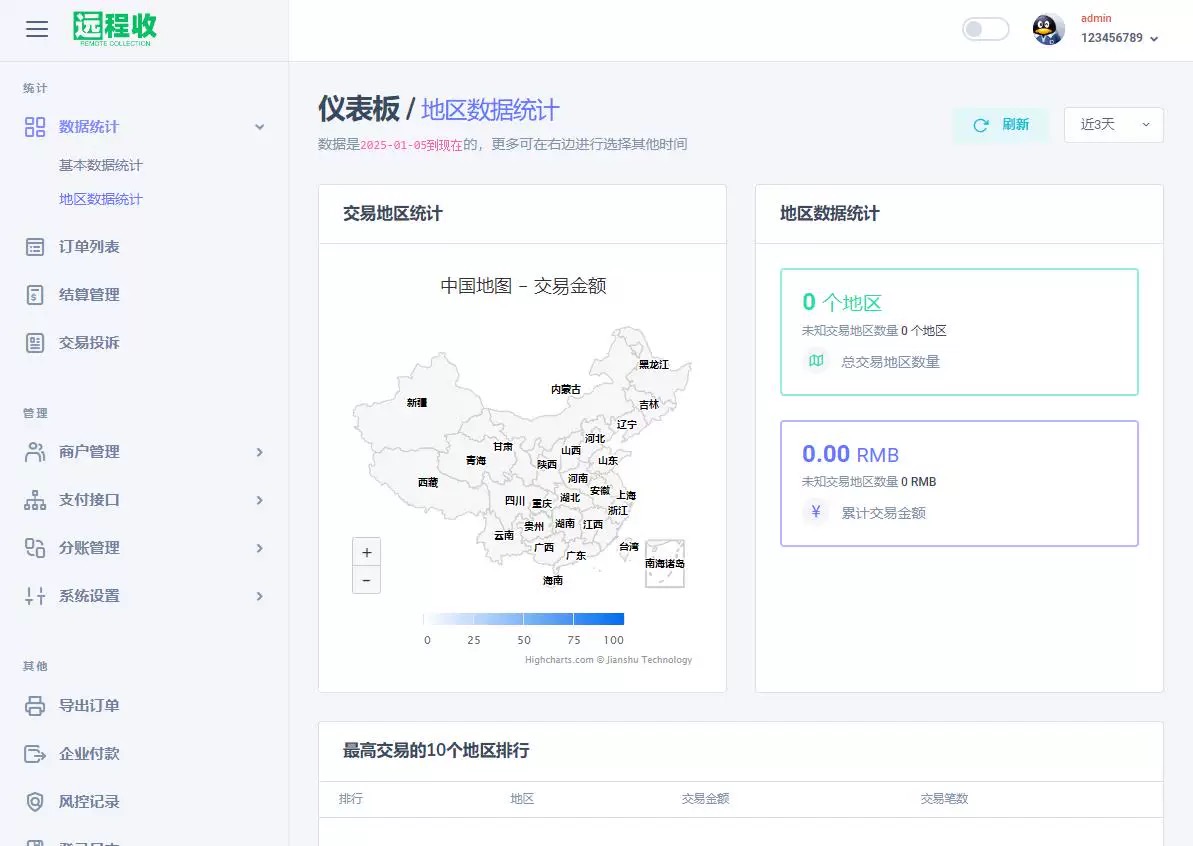The height and width of the screenshot is (846, 1193).
Task: Open the hamburger sidebar menu icon
Action: (x=37, y=29)
